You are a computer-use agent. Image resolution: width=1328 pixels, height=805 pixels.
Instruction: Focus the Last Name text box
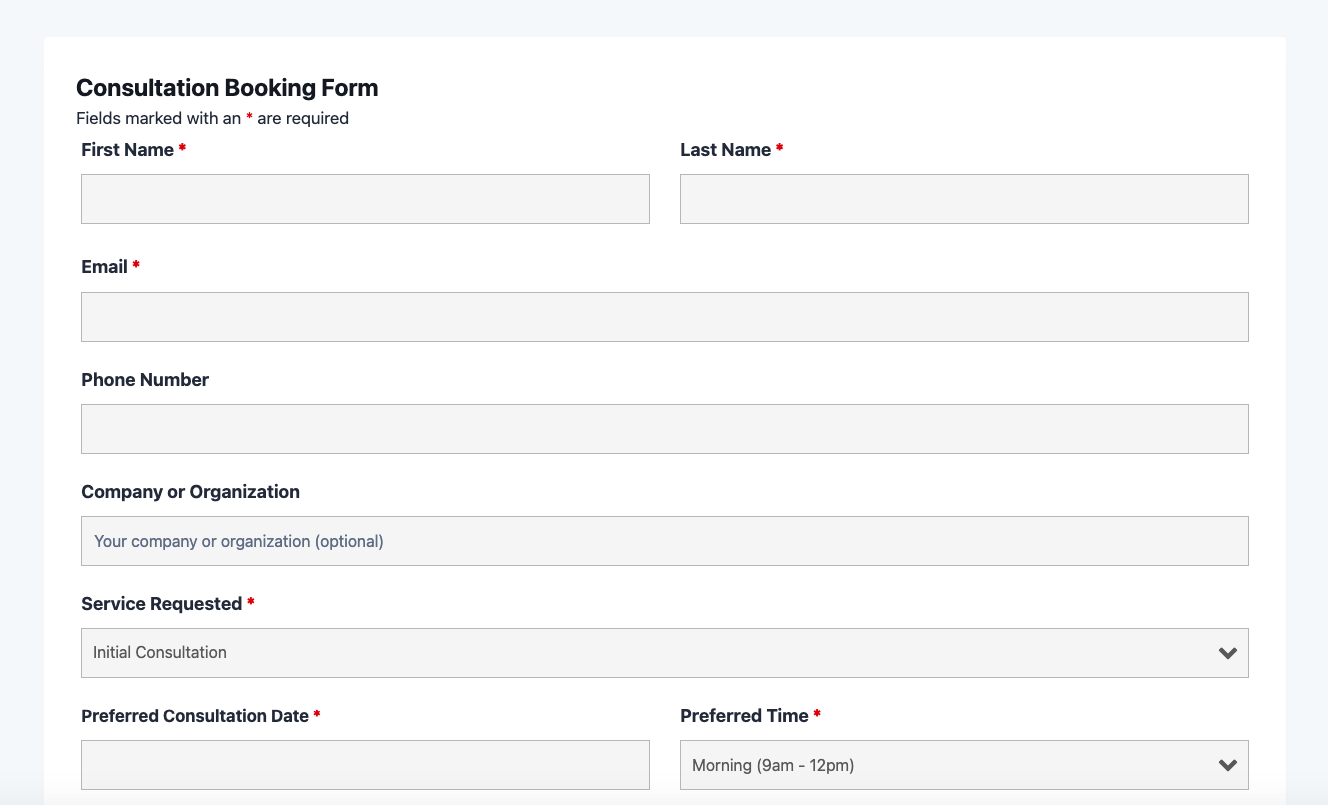pyautogui.click(x=964, y=199)
